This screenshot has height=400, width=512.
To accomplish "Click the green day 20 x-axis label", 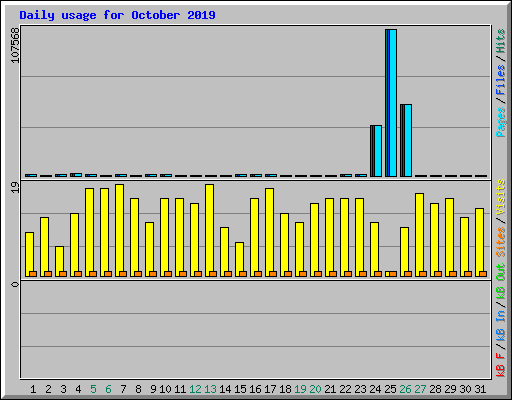I will point(315,389).
